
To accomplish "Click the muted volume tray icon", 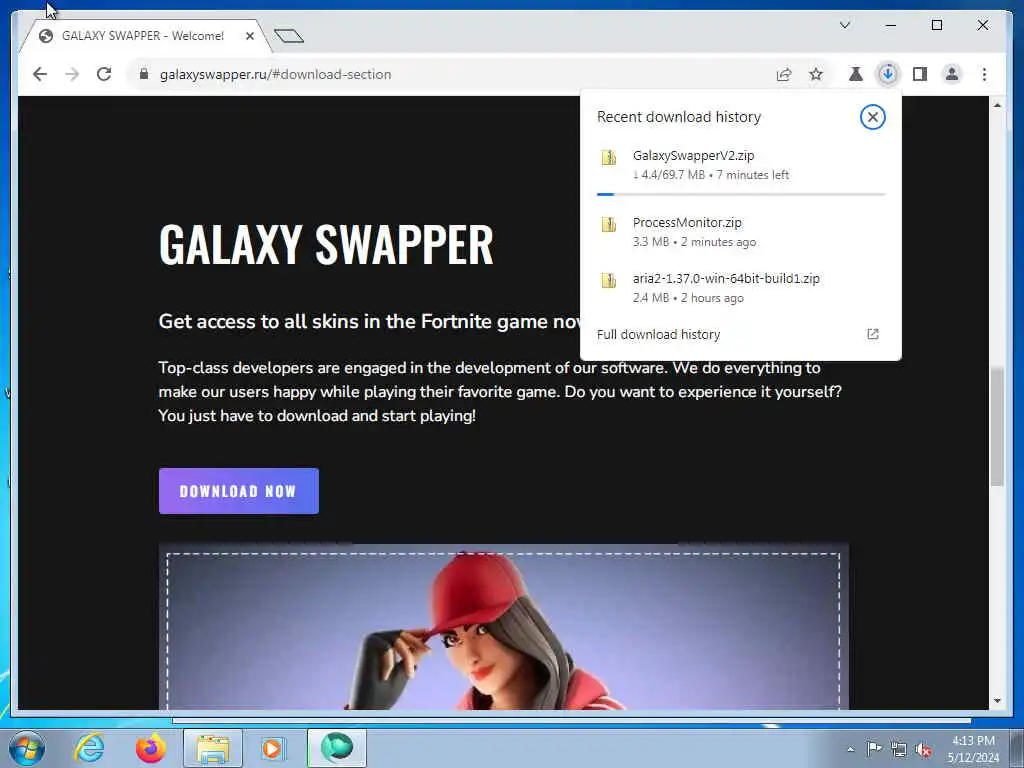I will (x=923, y=750).
